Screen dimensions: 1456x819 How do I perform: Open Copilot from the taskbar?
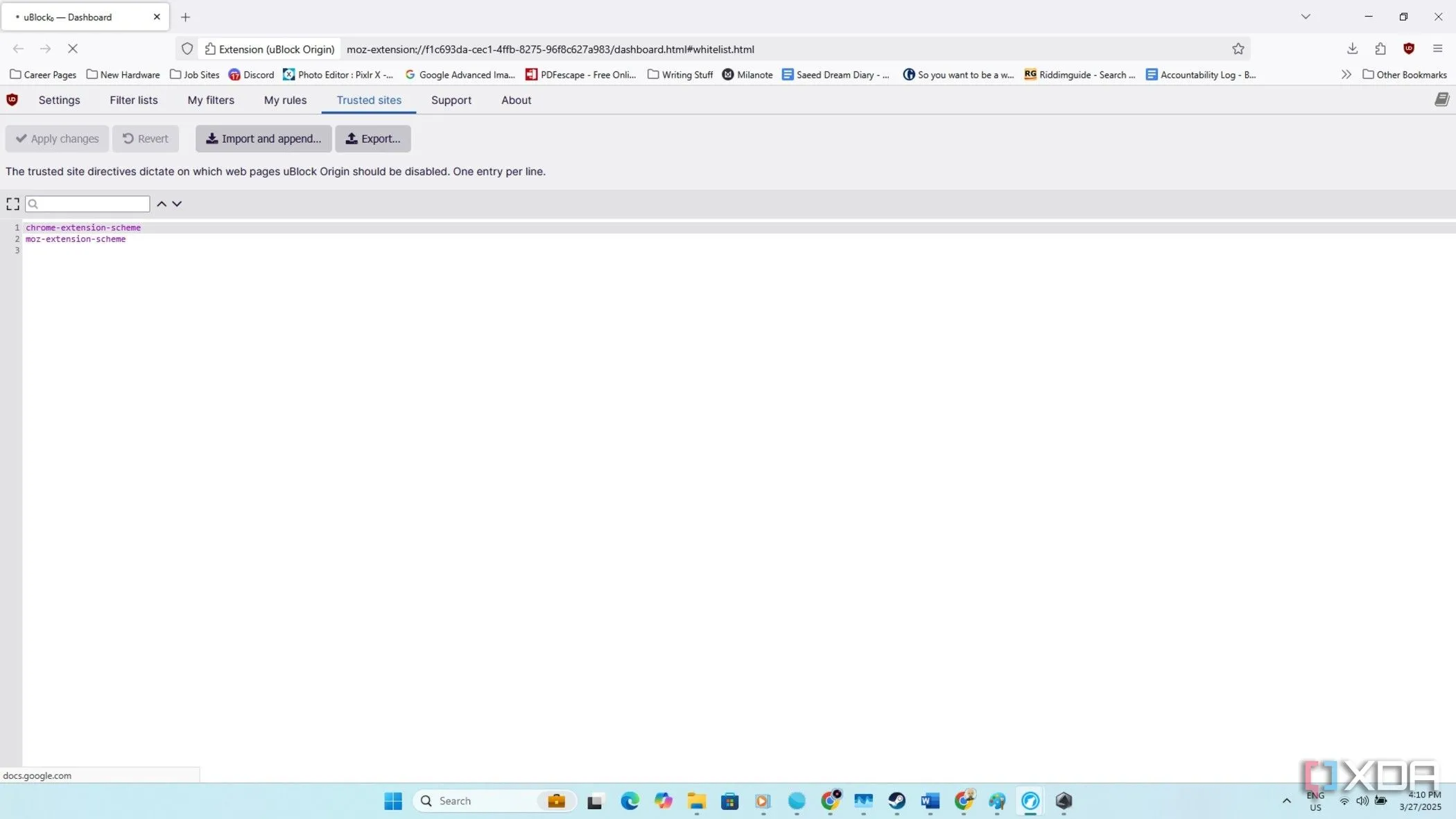point(663,801)
